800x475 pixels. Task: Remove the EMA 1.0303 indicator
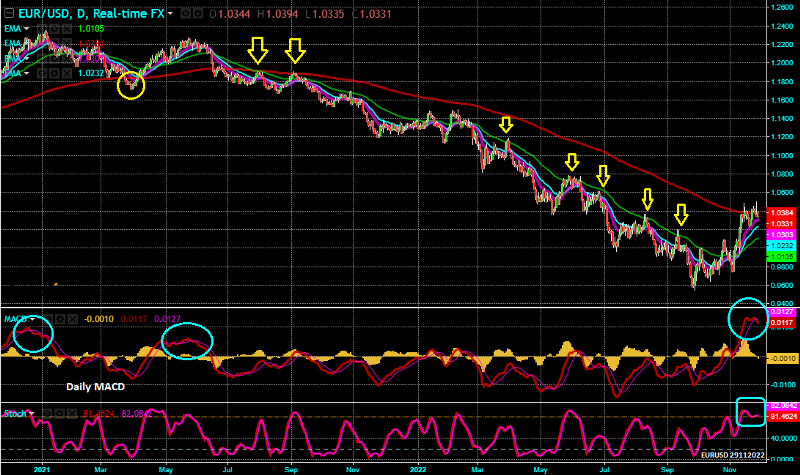tap(66, 59)
